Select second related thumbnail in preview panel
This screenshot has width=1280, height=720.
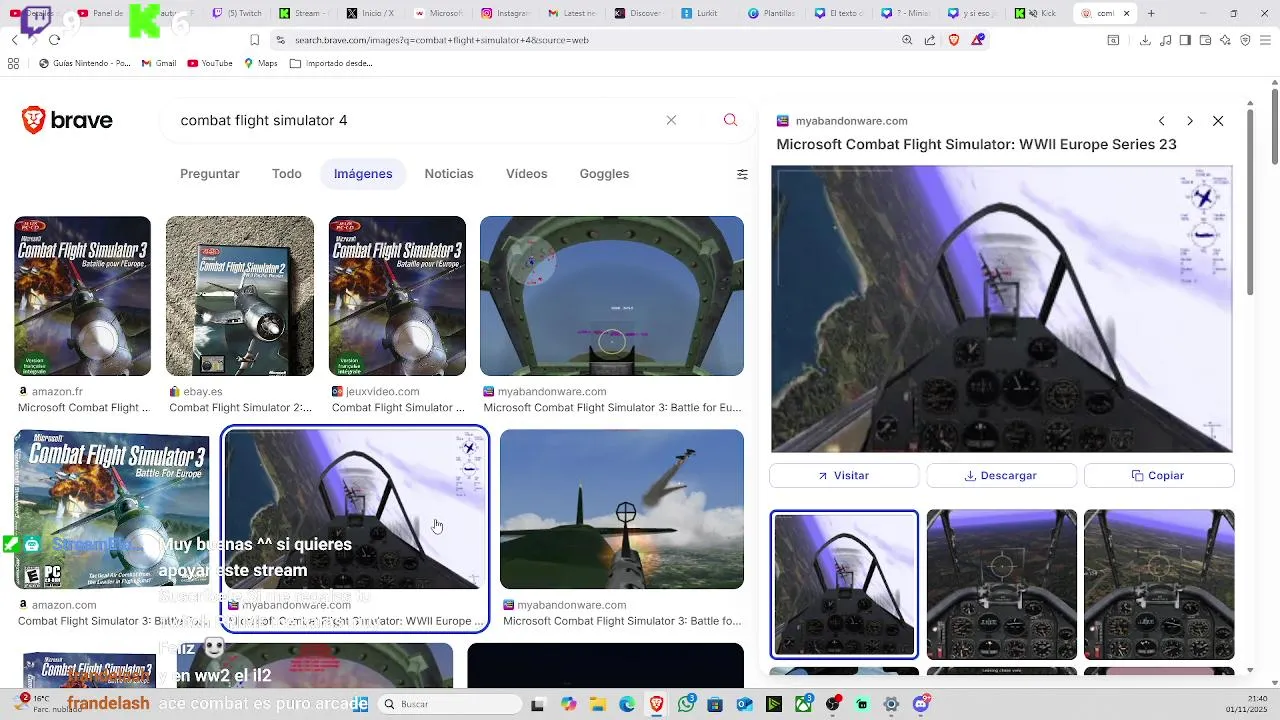click(x=1002, y=585)
